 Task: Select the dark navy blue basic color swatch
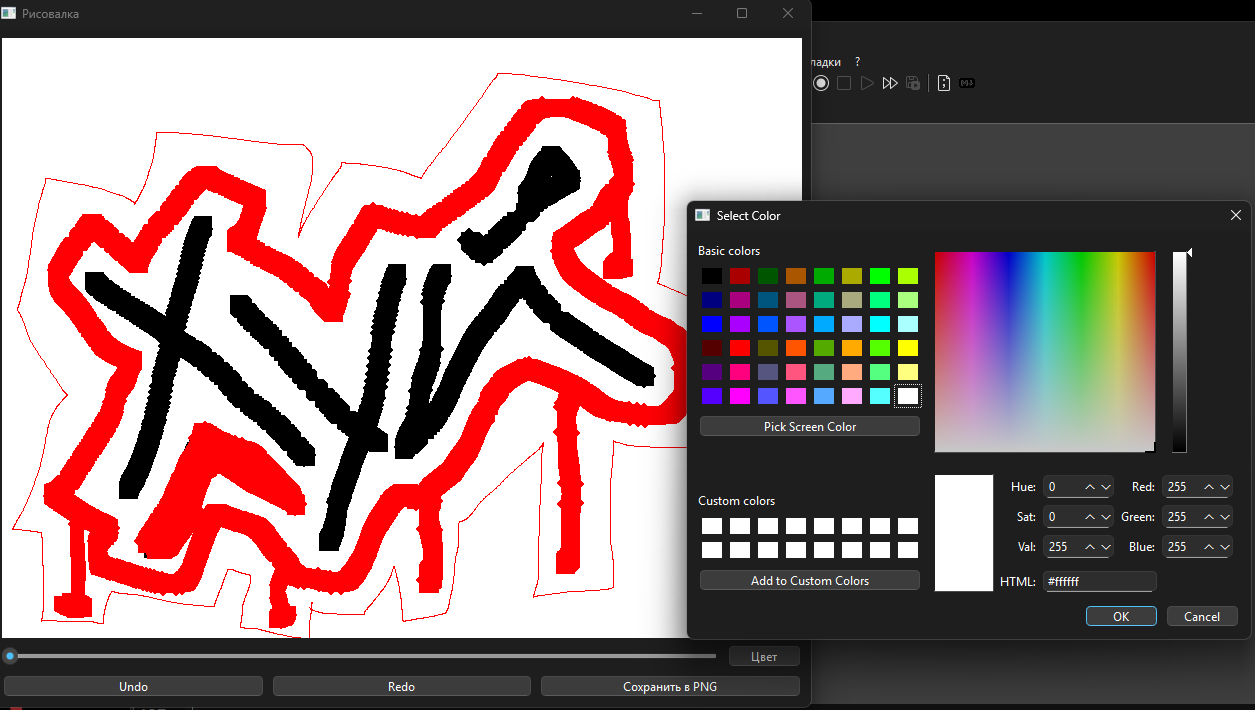pyautogui.click(x=711, y=300)
